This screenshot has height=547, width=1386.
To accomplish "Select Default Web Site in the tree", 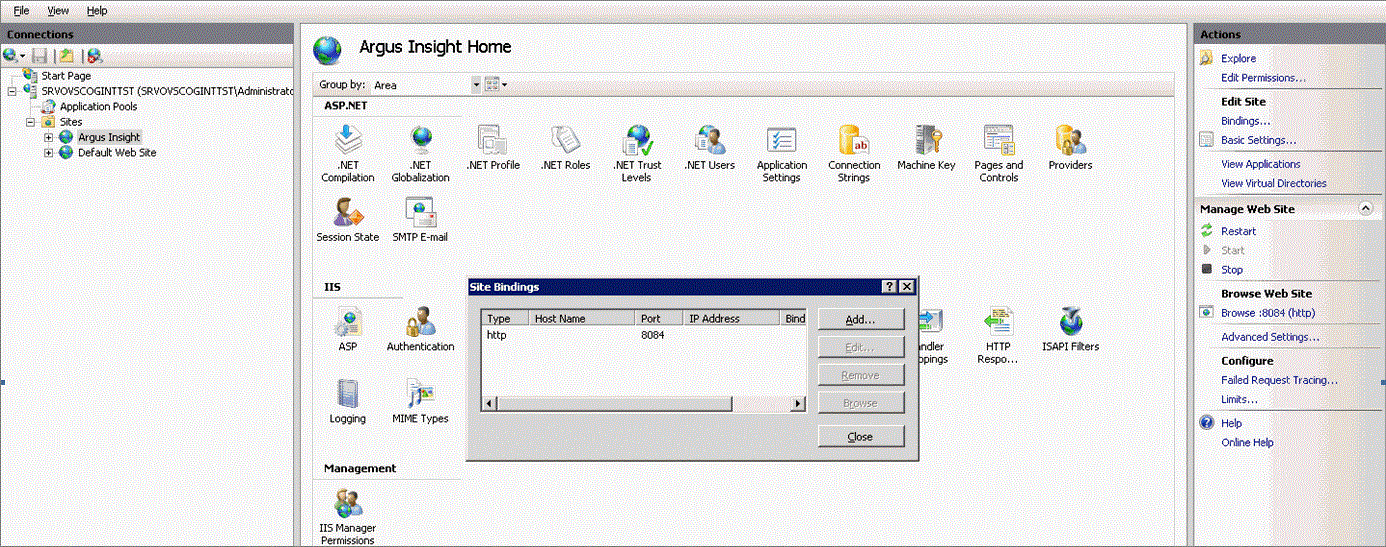I will [x=117, y=153].
